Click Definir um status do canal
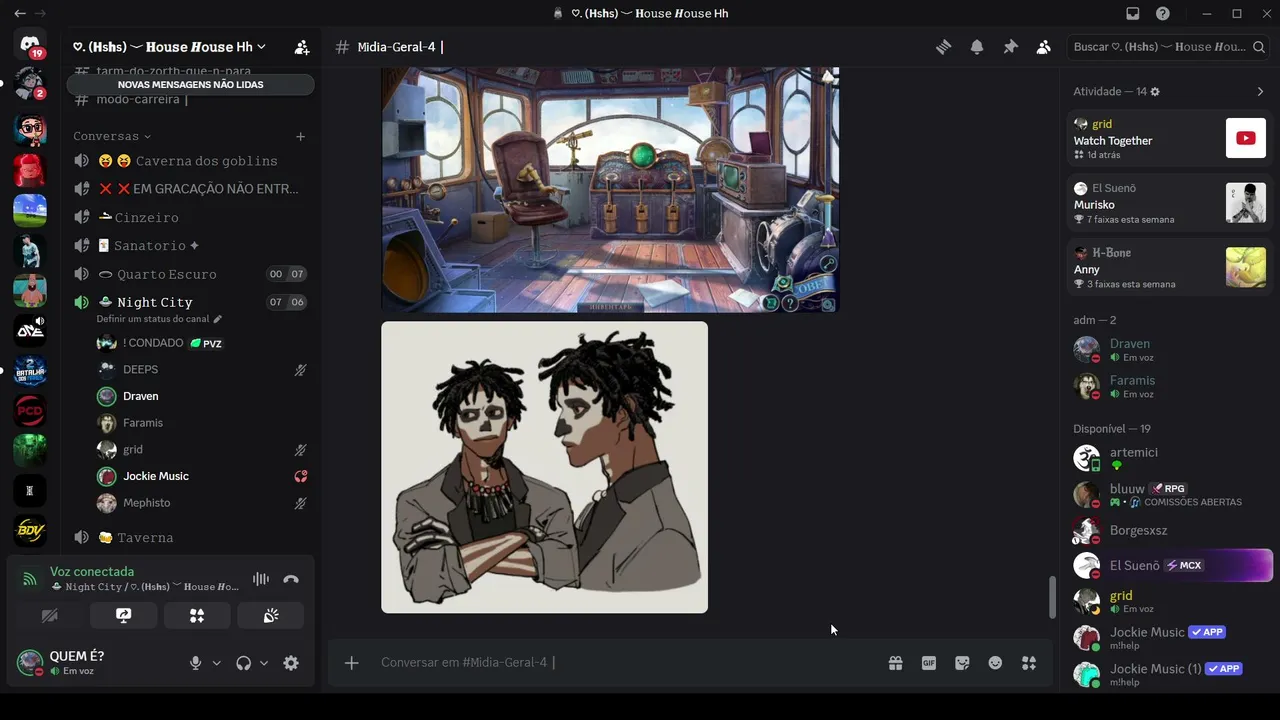1280x720 pixels. 153,319
